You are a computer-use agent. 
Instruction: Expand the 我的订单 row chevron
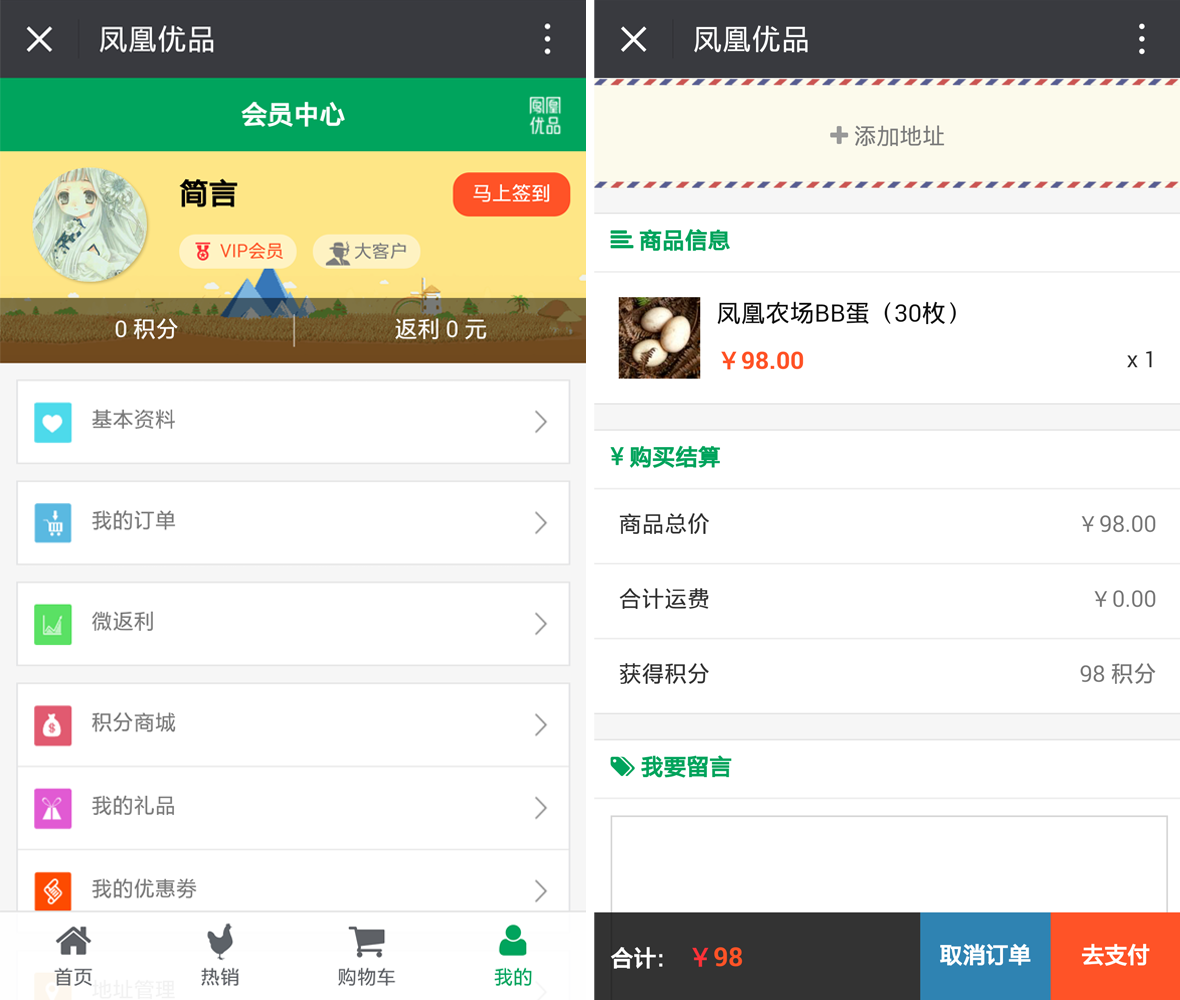pyautogui.click(x=540, y=523)
